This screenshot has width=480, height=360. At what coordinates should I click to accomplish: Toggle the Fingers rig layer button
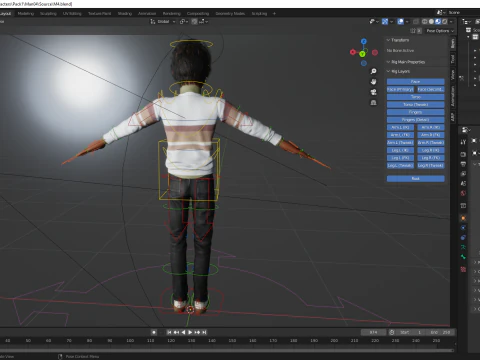click(x=415, y=112)
